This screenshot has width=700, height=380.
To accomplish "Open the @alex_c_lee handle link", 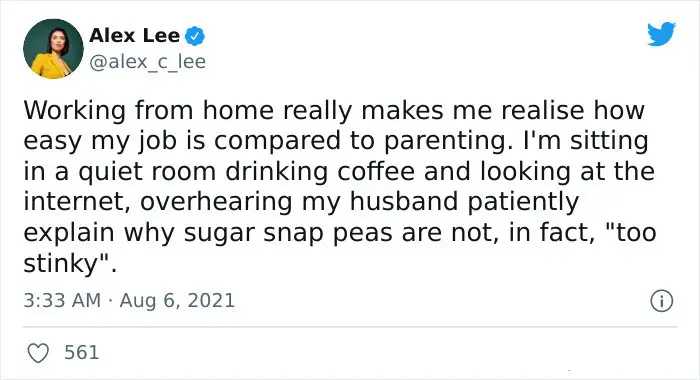I will click(x=147, y=62).
